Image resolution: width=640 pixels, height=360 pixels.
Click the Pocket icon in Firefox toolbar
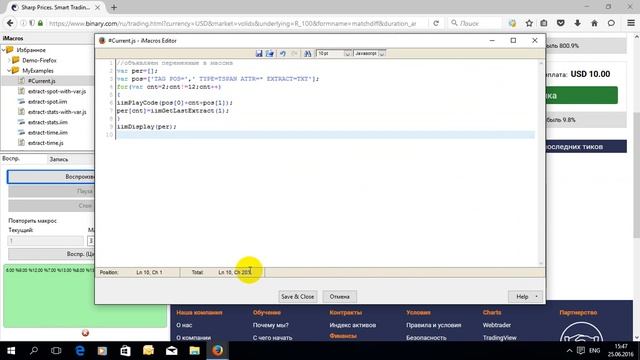(560, 23)
